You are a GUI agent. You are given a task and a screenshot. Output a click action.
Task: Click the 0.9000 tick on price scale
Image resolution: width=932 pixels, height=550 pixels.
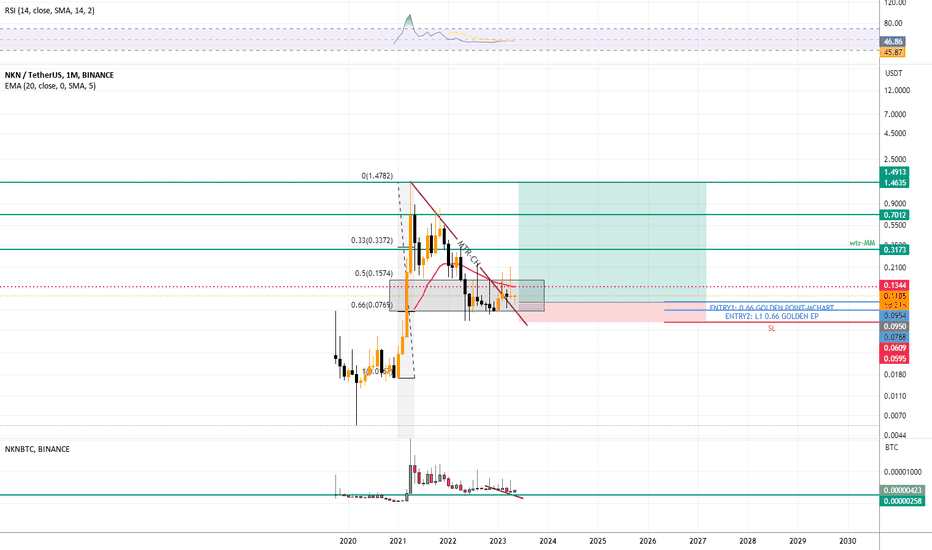[x=897, y=204]
